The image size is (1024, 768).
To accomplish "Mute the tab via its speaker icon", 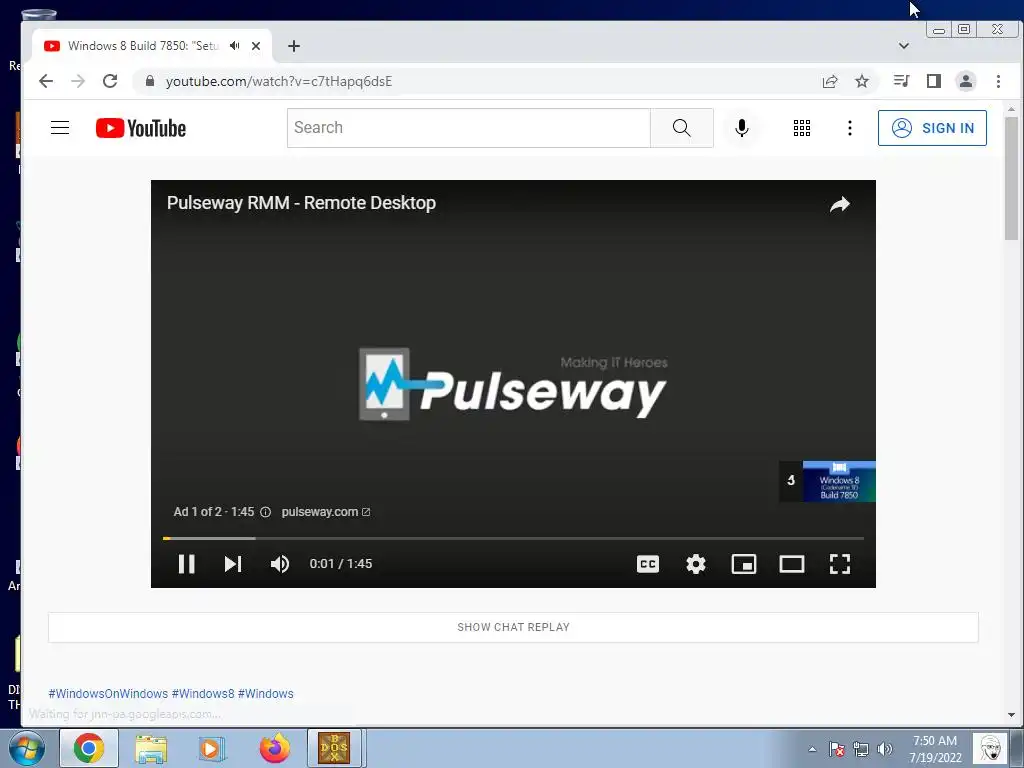I will click(x=234, y=46).
